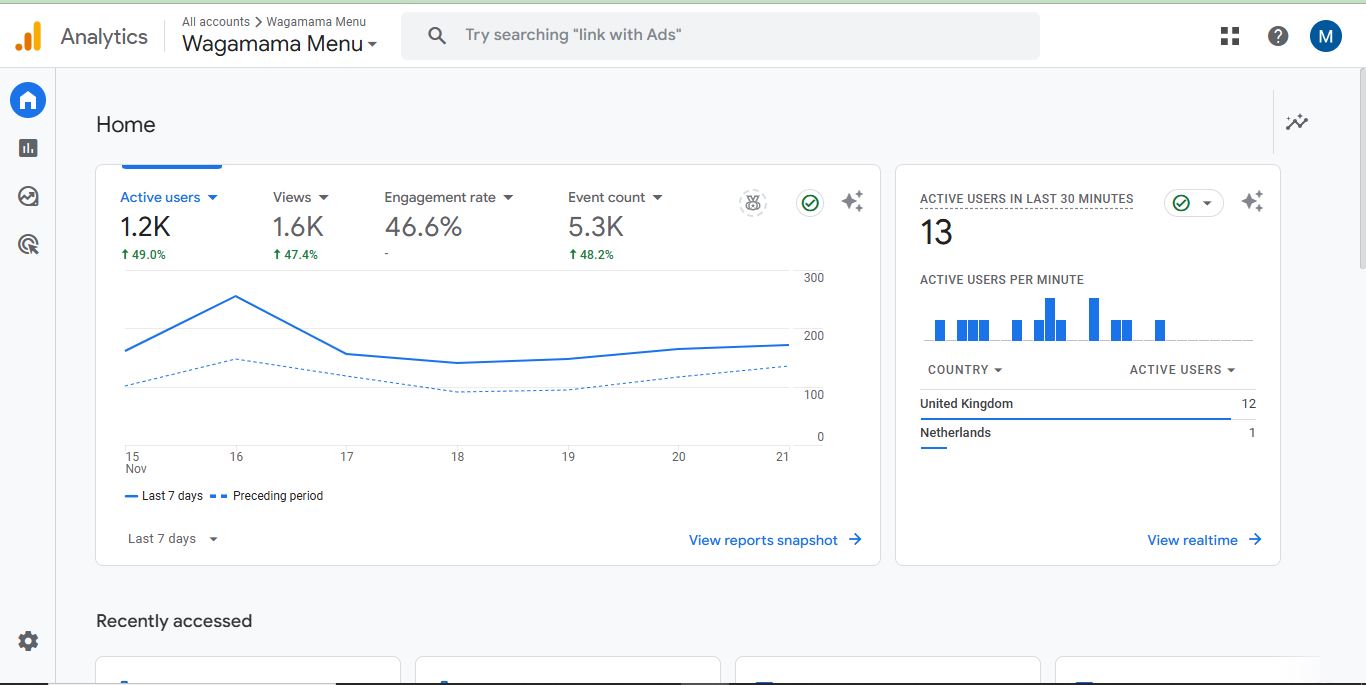This screenshot has width=1366, height=685.
Task: Click the All accounts breadcrumb
Action: click(215, 21)
